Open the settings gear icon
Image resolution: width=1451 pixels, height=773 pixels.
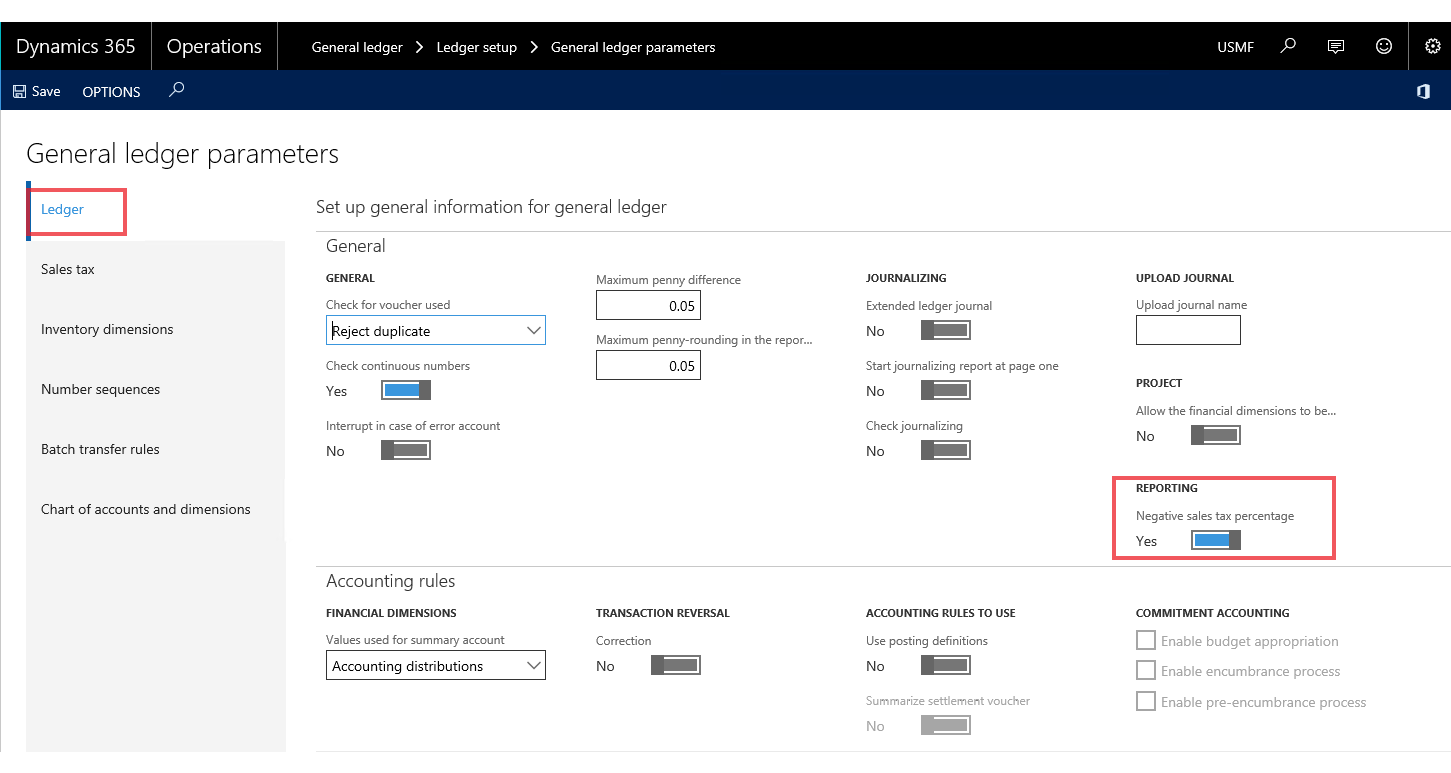pyautogui.click(x=1432, y=46)
